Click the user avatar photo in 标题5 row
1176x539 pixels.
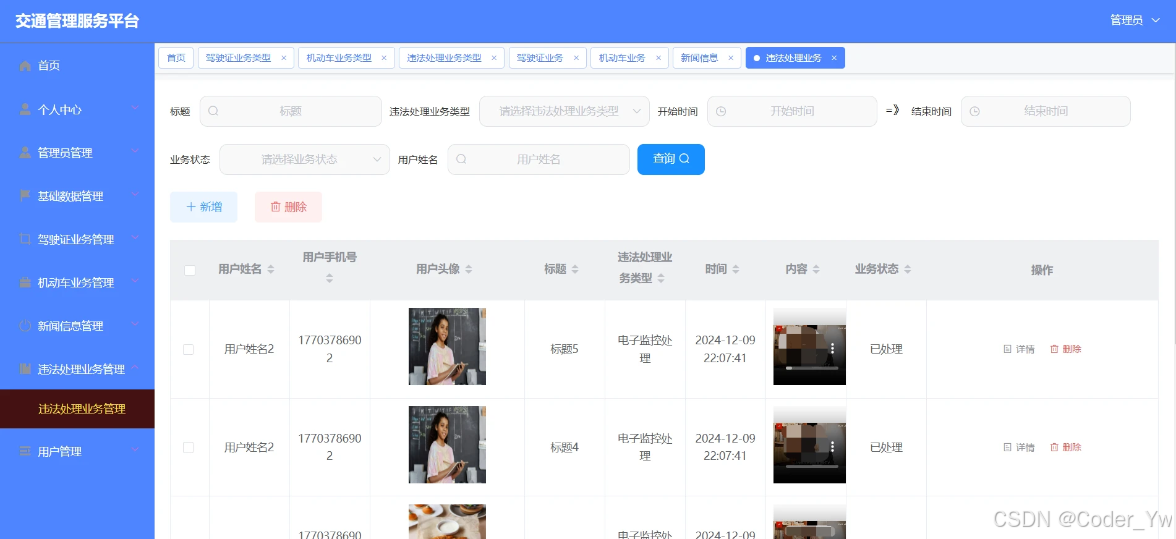click(x=447, y=346)
